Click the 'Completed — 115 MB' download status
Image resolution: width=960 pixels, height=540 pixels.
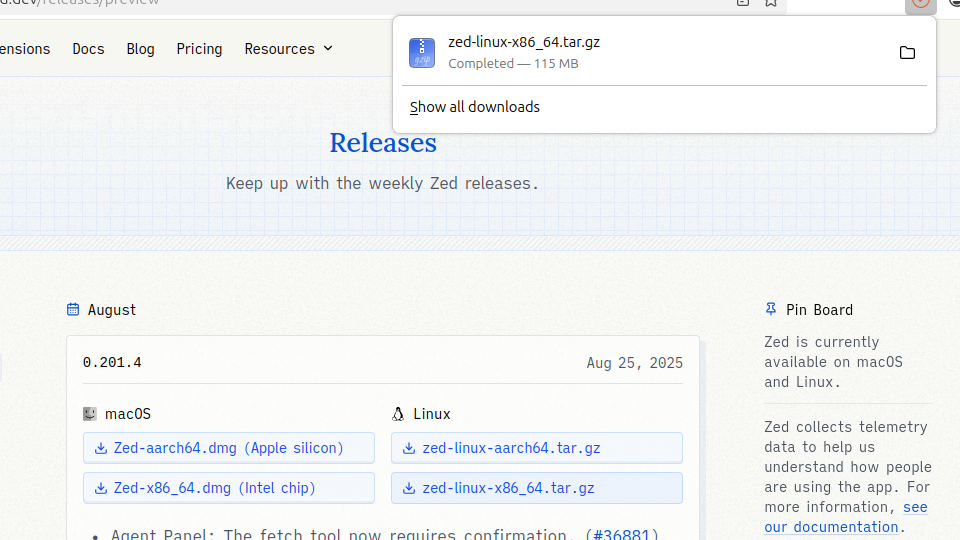(513, 64)
